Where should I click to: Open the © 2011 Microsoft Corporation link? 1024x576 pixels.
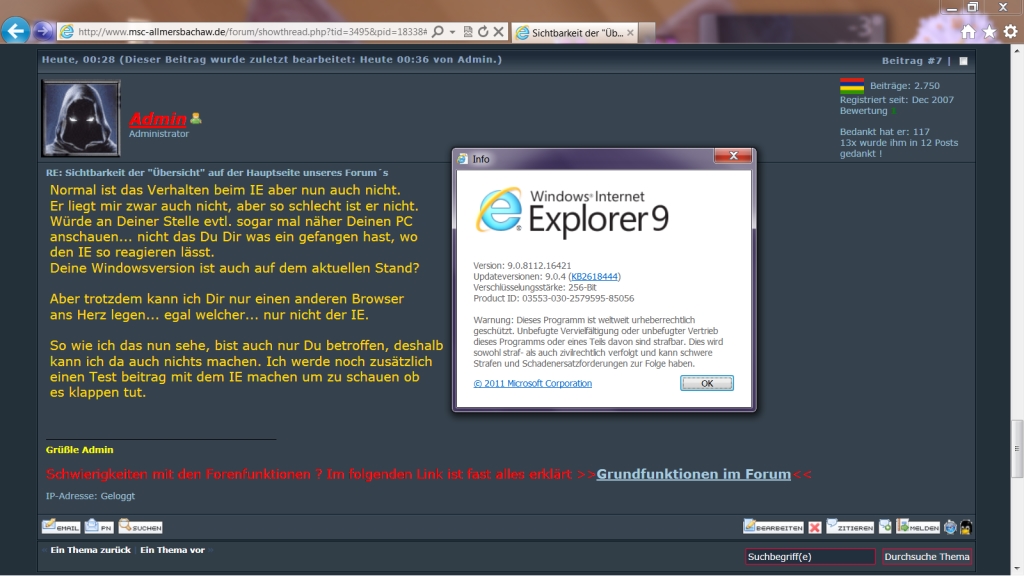[532, 383]
